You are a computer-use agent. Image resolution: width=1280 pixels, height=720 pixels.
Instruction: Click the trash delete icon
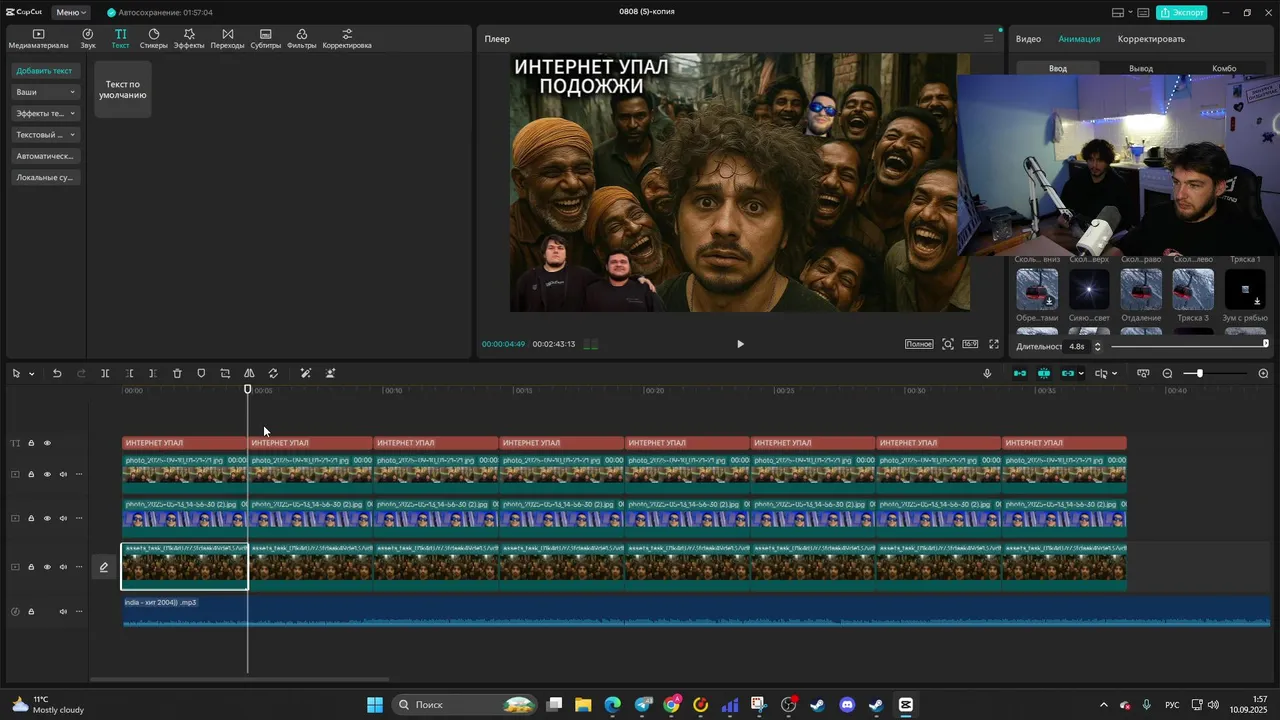tap(177, 373)
